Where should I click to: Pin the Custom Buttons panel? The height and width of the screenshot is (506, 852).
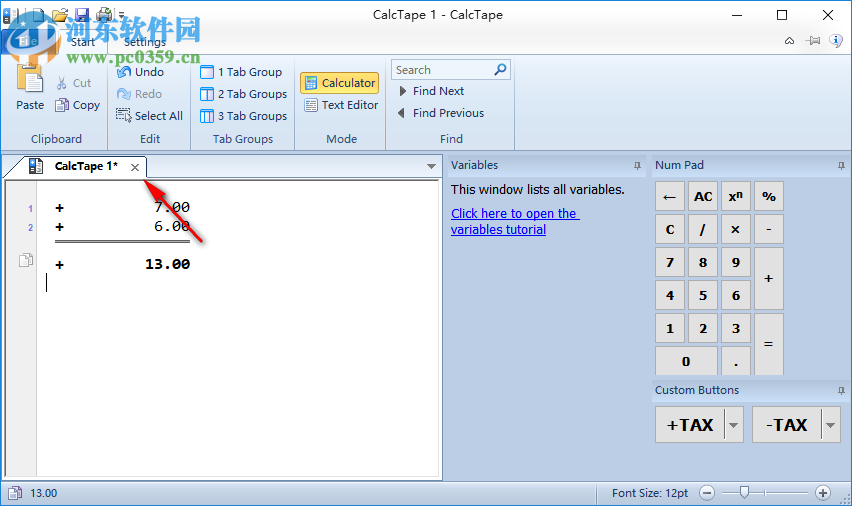tap(841, 391)
